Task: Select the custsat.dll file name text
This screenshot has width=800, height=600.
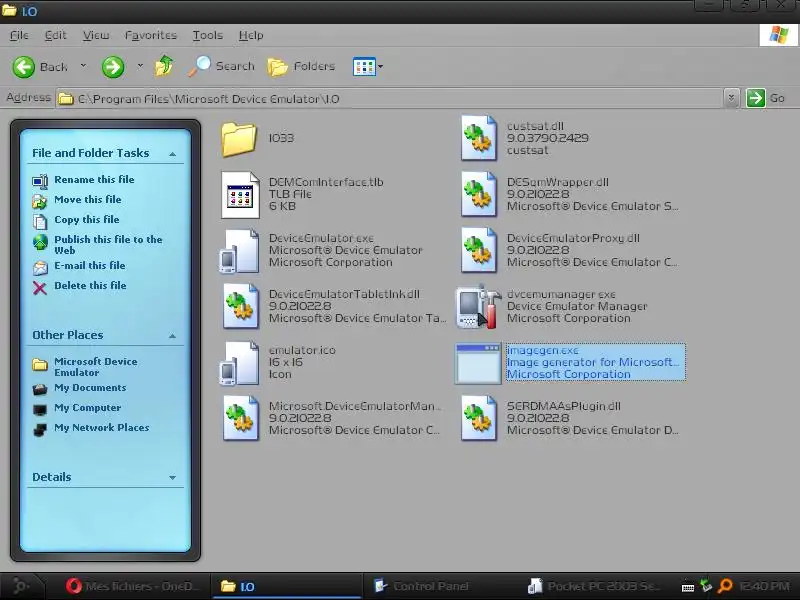Action: point(535,126)
